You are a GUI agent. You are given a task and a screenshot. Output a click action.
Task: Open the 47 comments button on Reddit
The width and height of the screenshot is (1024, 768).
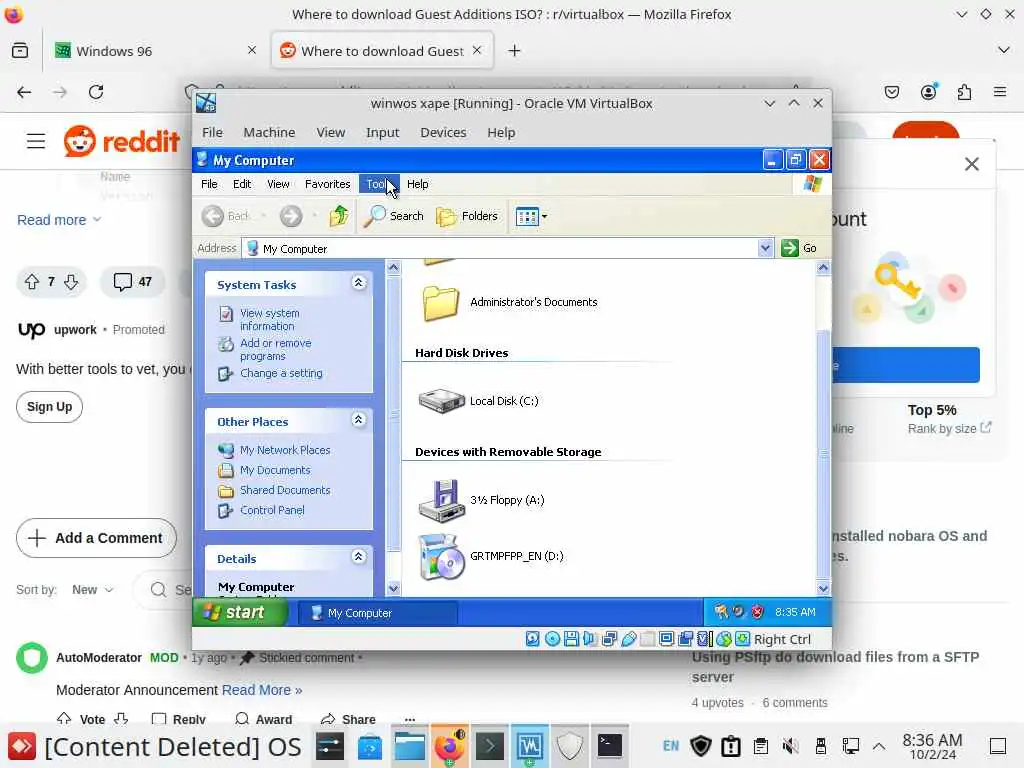click(x=133, y=281)
